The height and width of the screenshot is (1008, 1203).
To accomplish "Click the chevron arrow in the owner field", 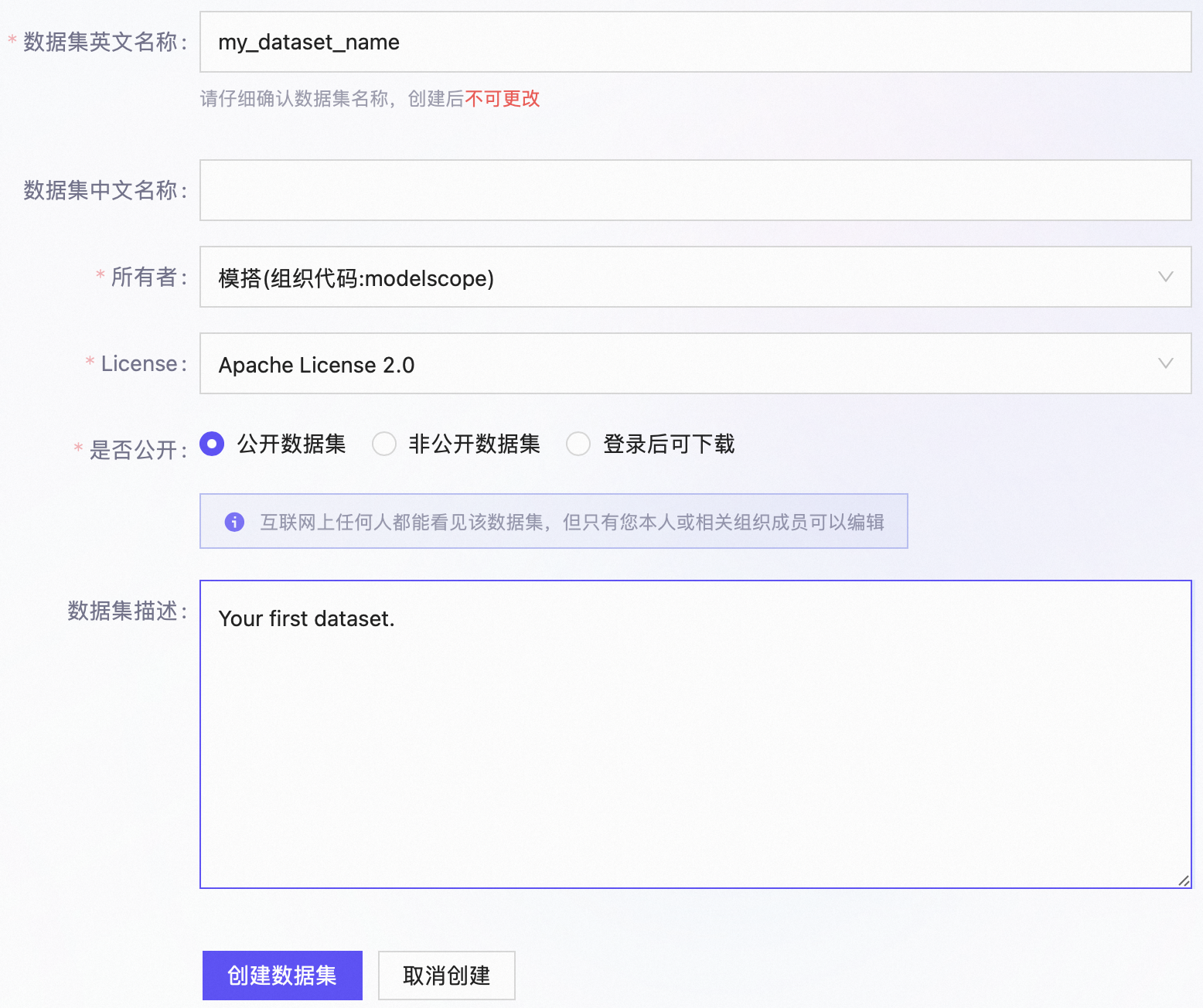I will pyautogui.click(x=1166, y=277).
